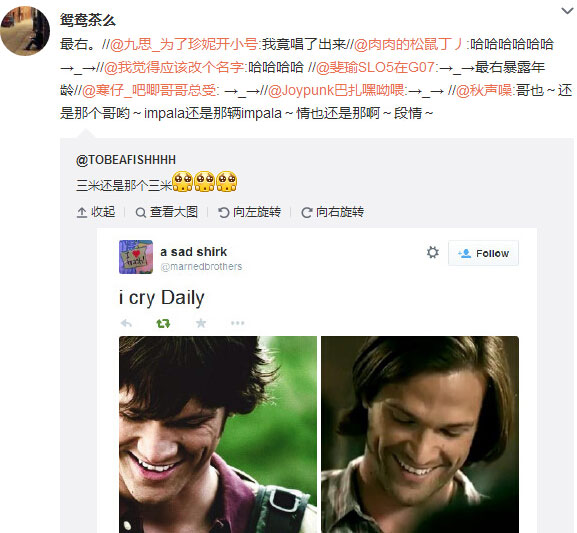Click the tweet reply arrow icon
Viewport: 577px width, 533px height.
coord(126,323)
